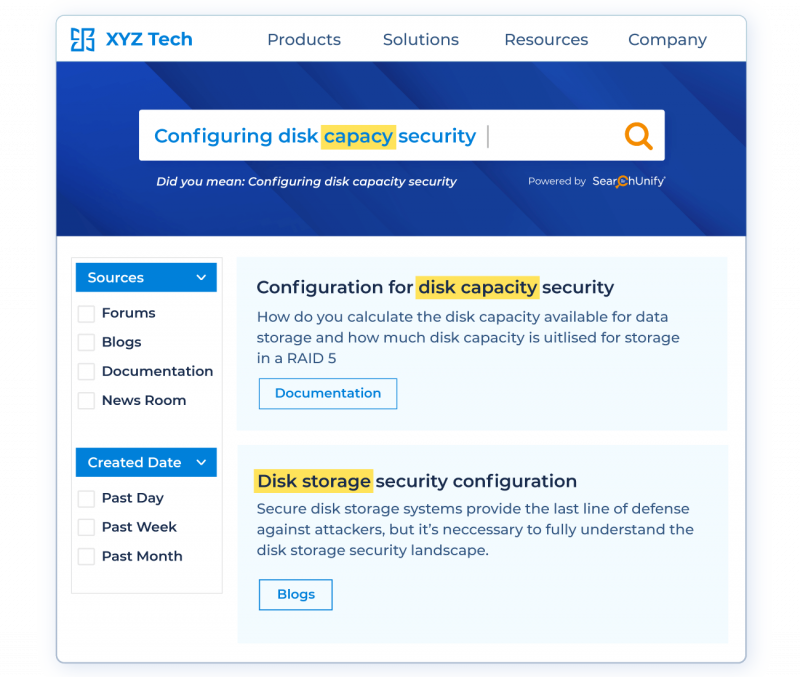
Task: Check the Past Month filter checkbox
Action: pos(86,556)
